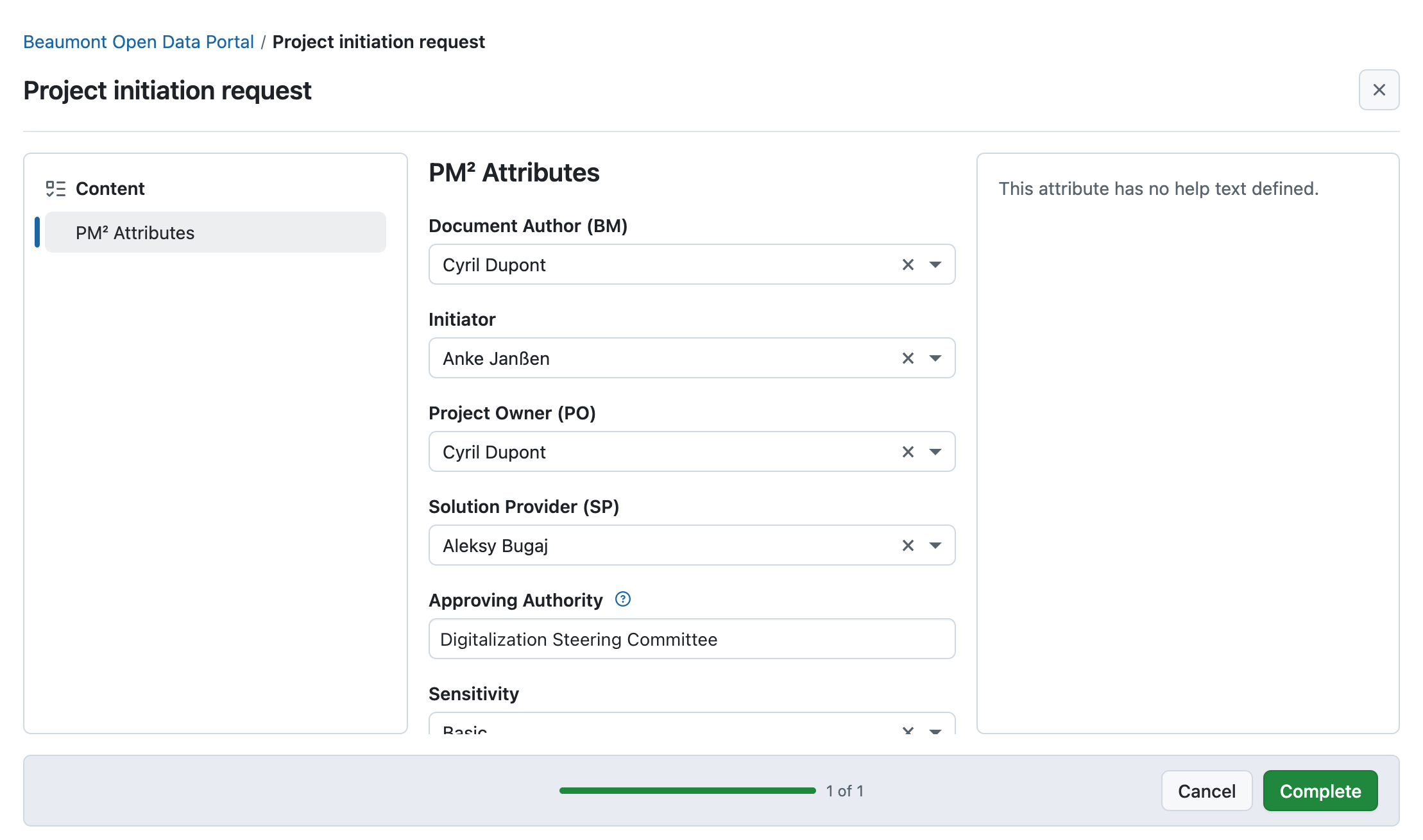Click the Aleksy Bugaj Solution Provider value
This screenshot has height=840, width=1423.
tap(495, 546)
